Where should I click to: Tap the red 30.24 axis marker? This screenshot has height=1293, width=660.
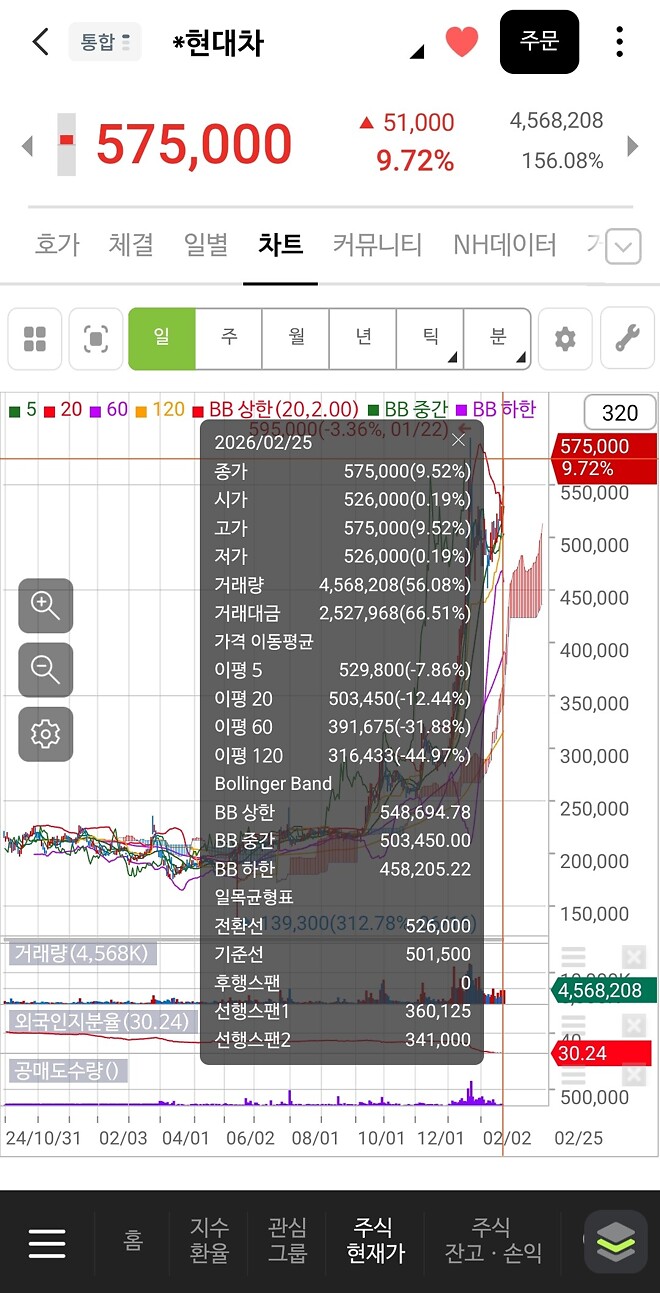(x=601, y=1053)
